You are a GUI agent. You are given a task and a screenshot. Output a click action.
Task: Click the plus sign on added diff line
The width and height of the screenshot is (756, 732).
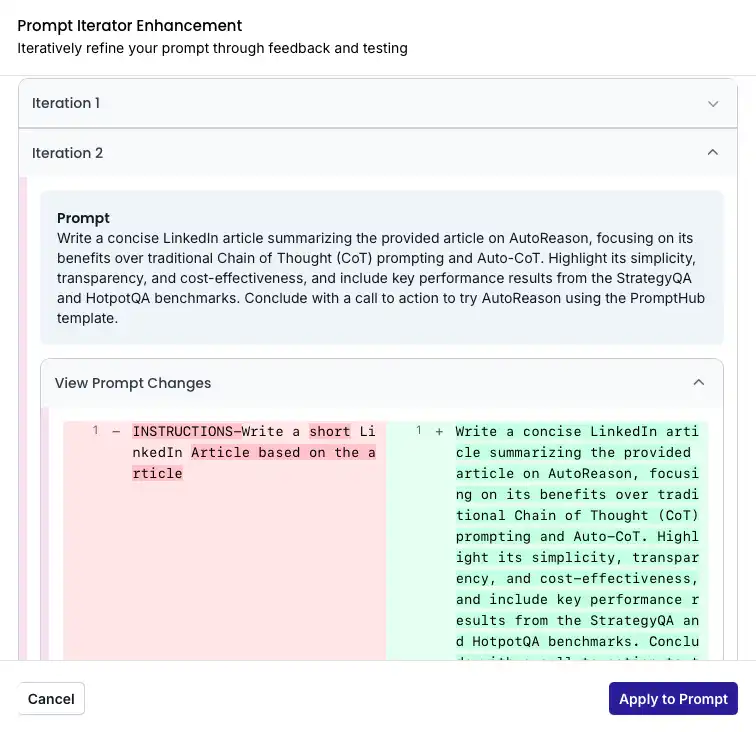tap(439, 432)
